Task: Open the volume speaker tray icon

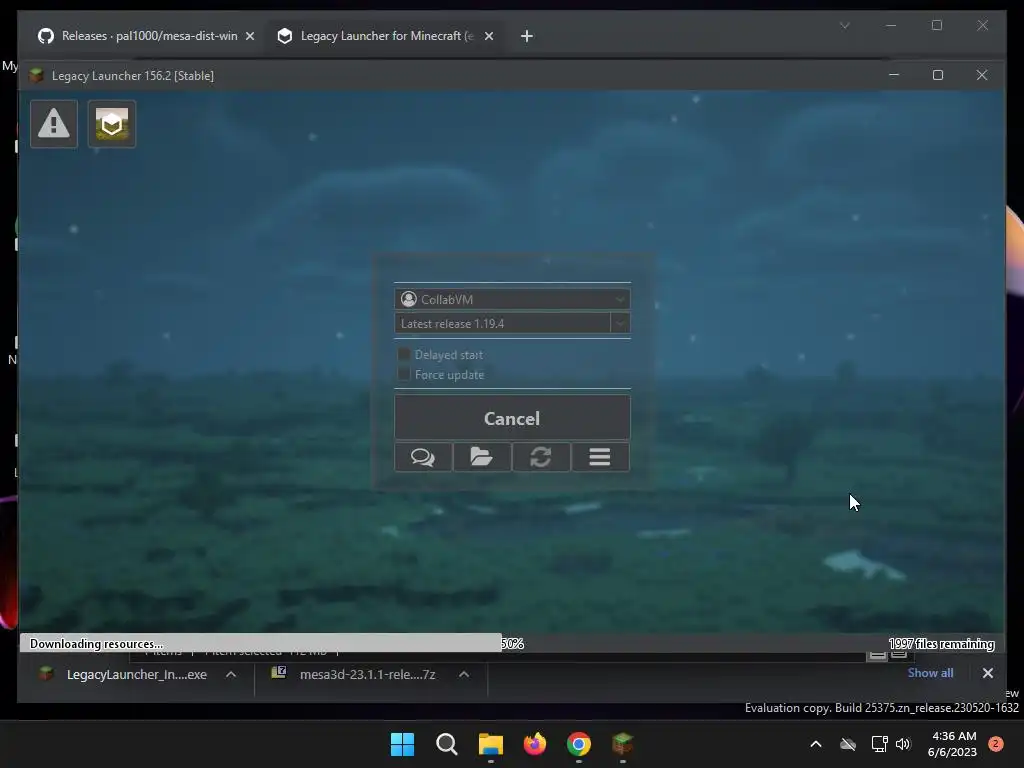Action: [x=903, y=744]
